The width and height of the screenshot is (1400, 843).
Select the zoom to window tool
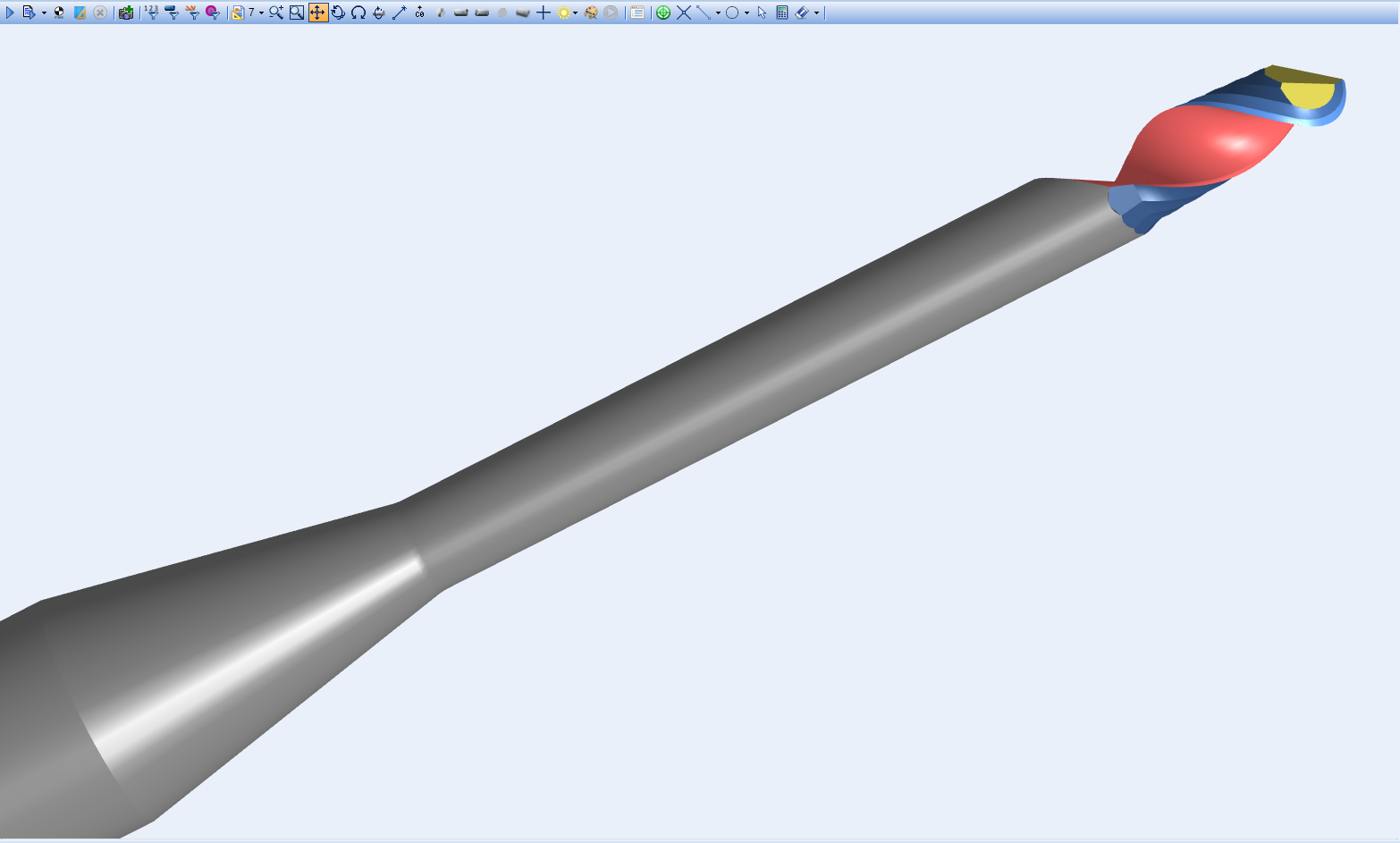click(x=297, y=13)
